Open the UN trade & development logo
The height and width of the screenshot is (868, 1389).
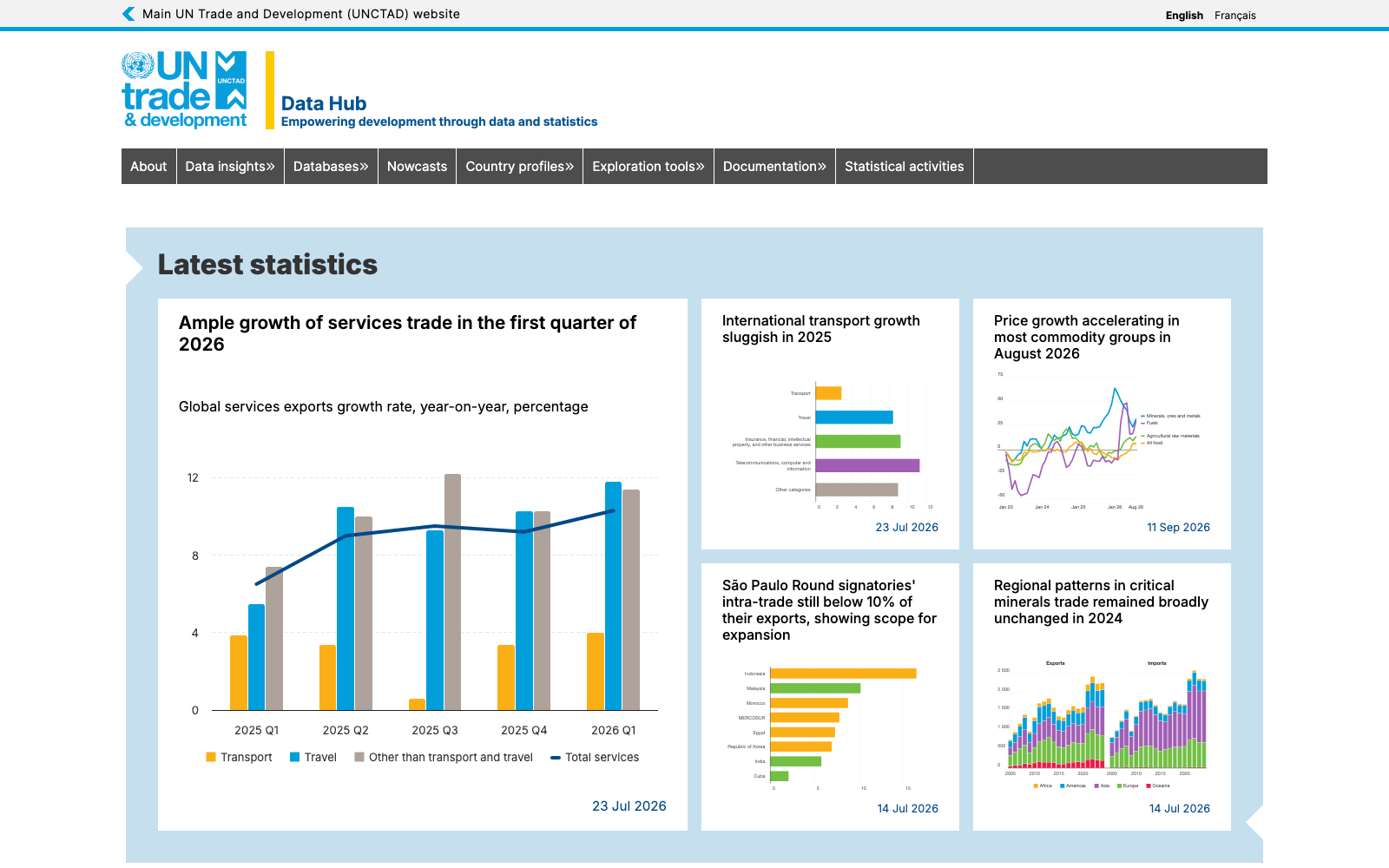(x=184, y=90)
